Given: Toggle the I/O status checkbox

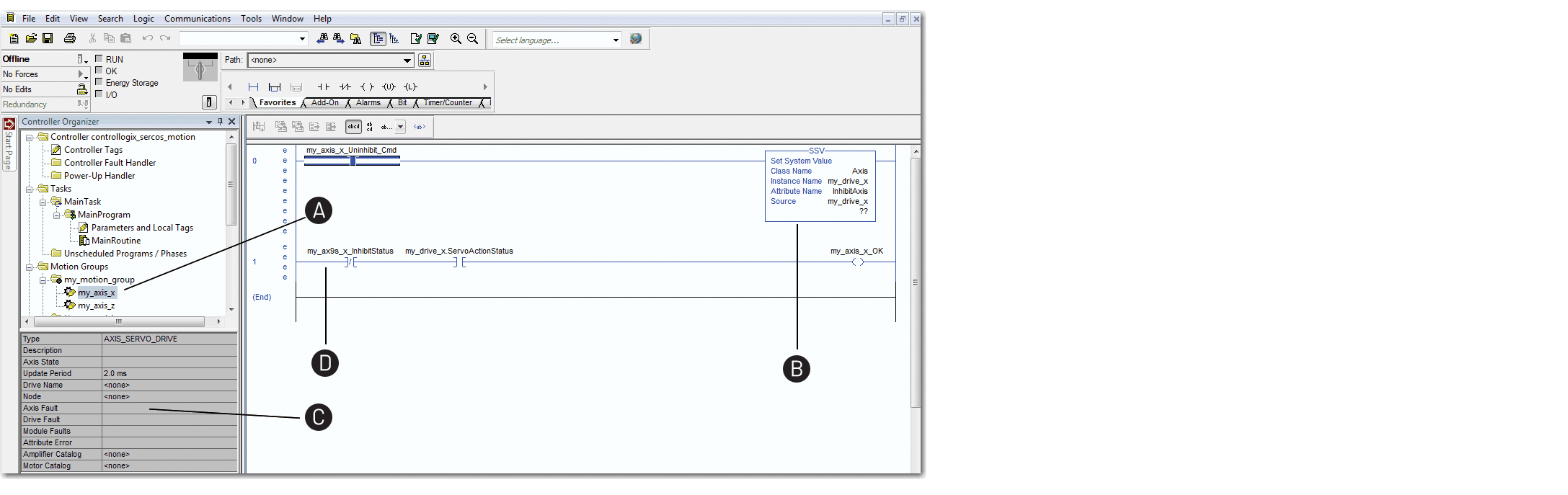Looking at the screenshot, I should click(99, 94).
